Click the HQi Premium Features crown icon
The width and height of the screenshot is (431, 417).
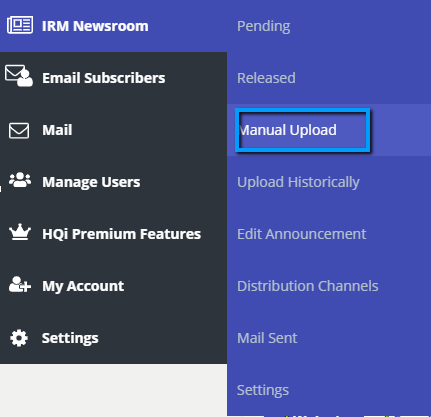[20, 232]
